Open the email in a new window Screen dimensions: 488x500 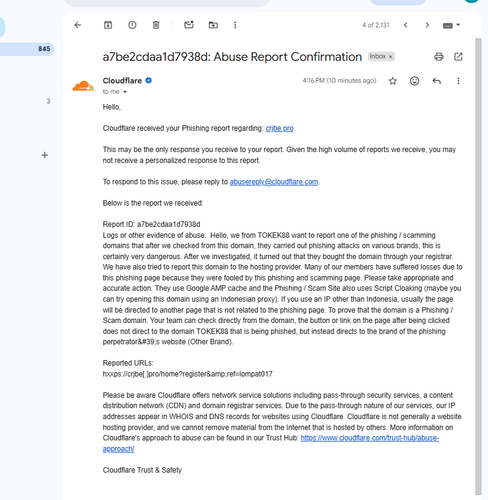click(458, 57)
